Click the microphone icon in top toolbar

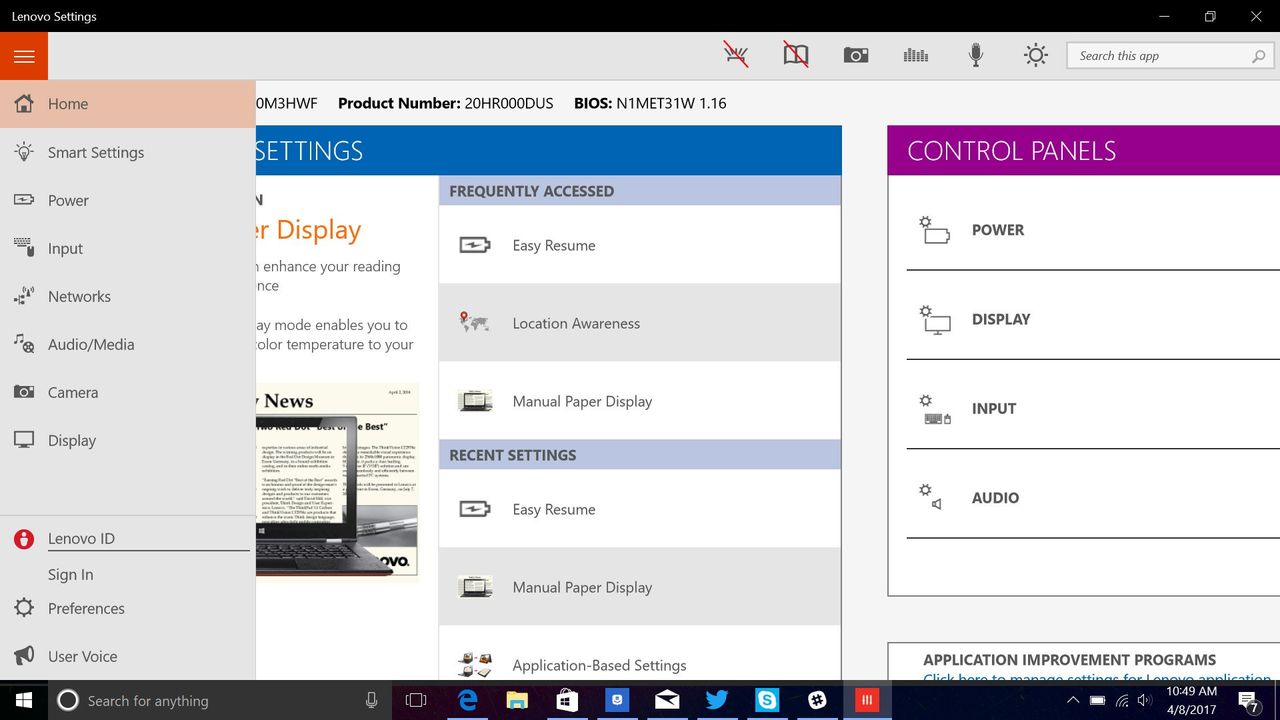tap(976, 55)
